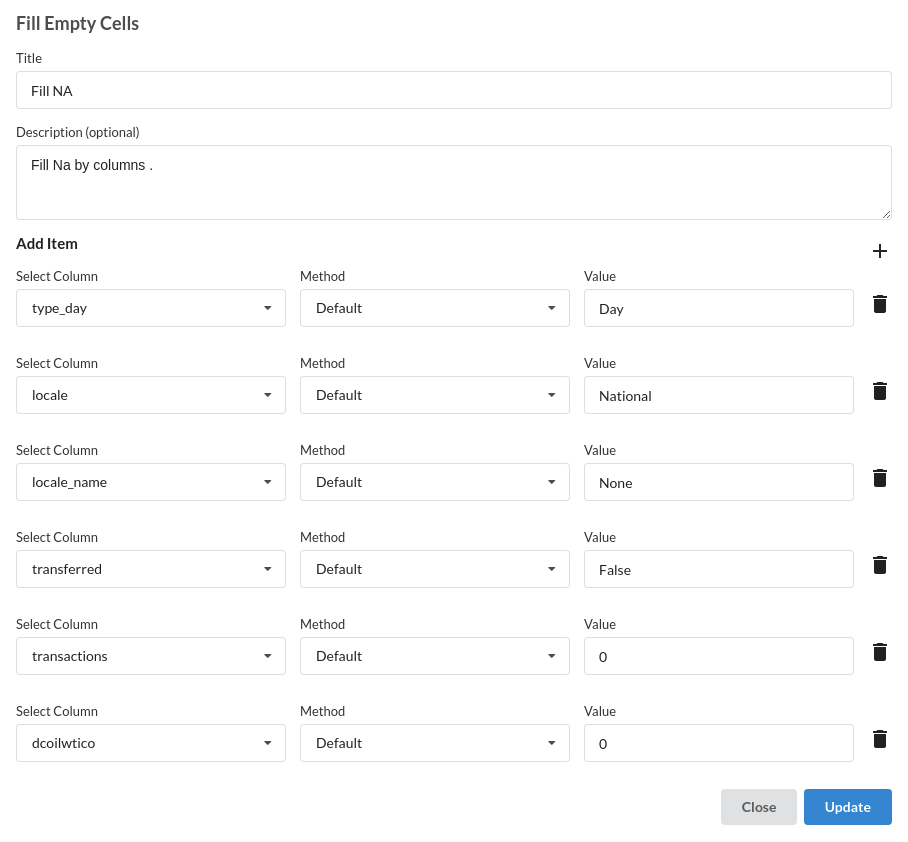Remove the locale row using trash icon
Viewport: 908px width, 842px height.
click(879, 391)
